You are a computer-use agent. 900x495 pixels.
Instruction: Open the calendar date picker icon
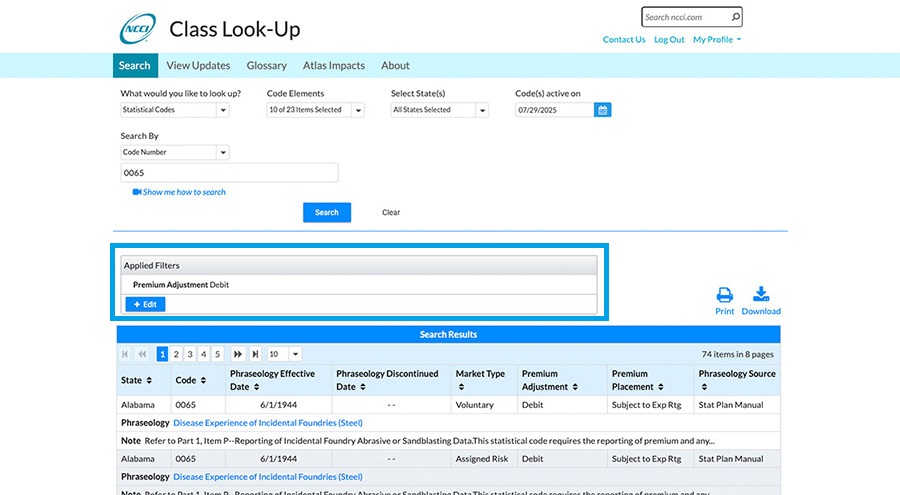pyautogui.click(x=603, y=110)
